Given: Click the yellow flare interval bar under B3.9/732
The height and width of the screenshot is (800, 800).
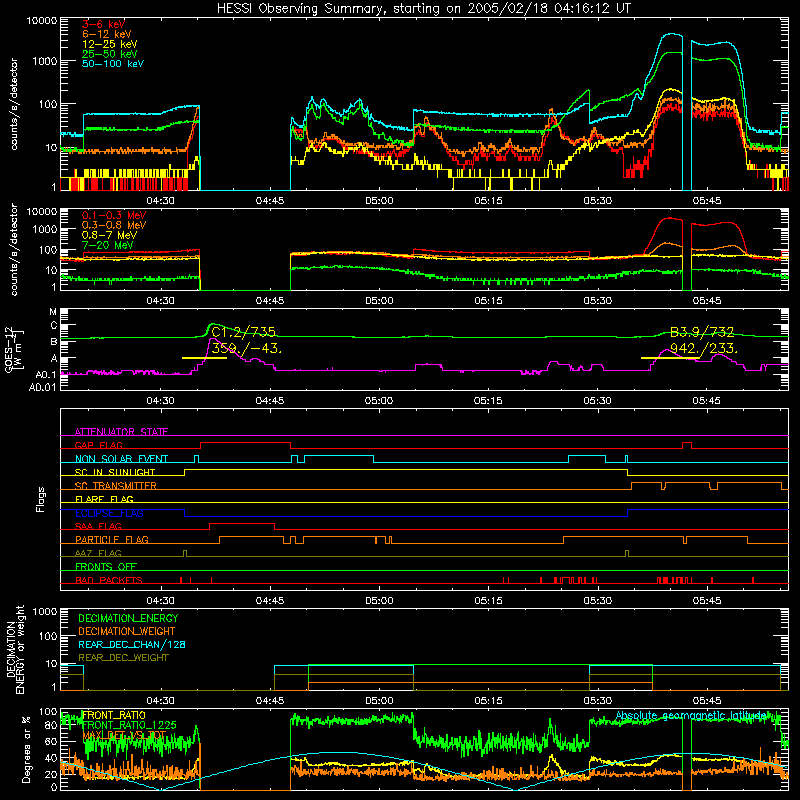Looking at the screenshot, I should 670,358.
